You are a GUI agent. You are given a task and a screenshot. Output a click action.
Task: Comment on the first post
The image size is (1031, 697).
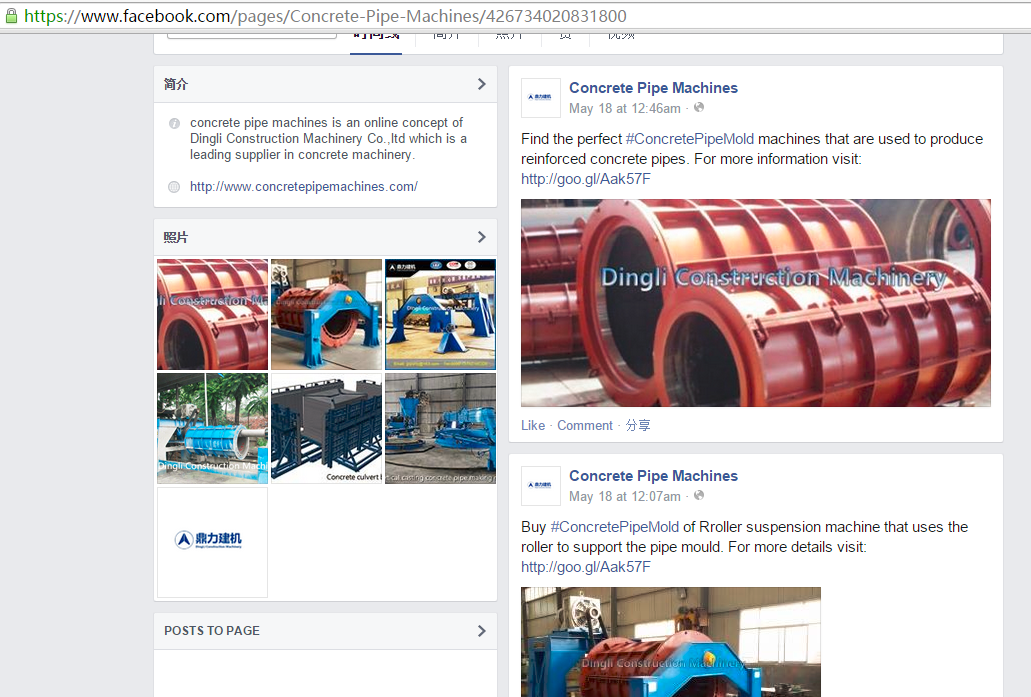[x=585, y=425]
